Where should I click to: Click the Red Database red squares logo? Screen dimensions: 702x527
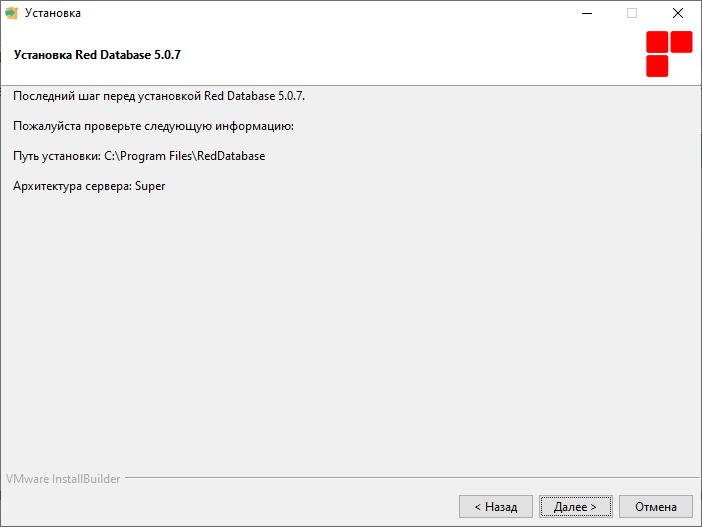[x=669, y=54]
